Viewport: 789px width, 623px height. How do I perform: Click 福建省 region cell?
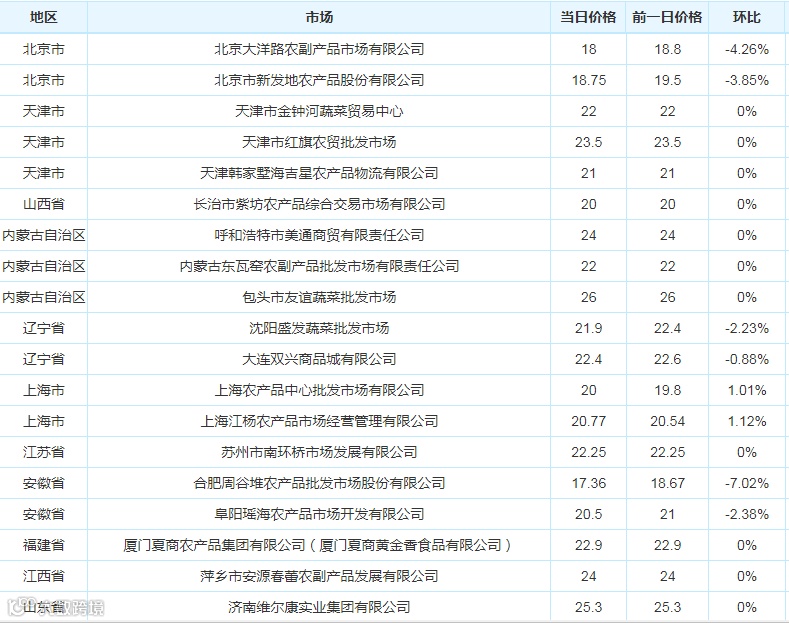[x=43, y=545]
